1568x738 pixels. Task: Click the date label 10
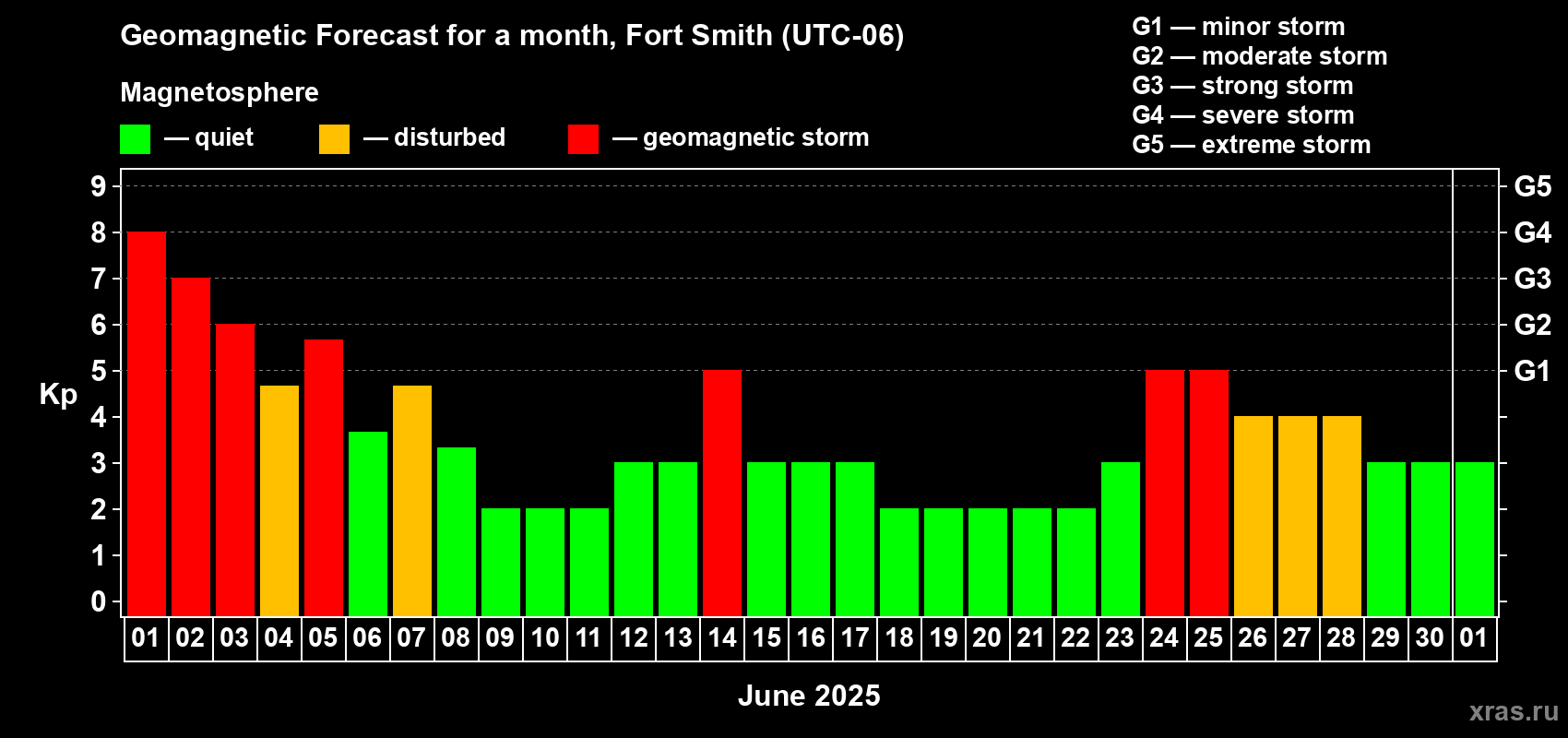[x=544, y=637]
